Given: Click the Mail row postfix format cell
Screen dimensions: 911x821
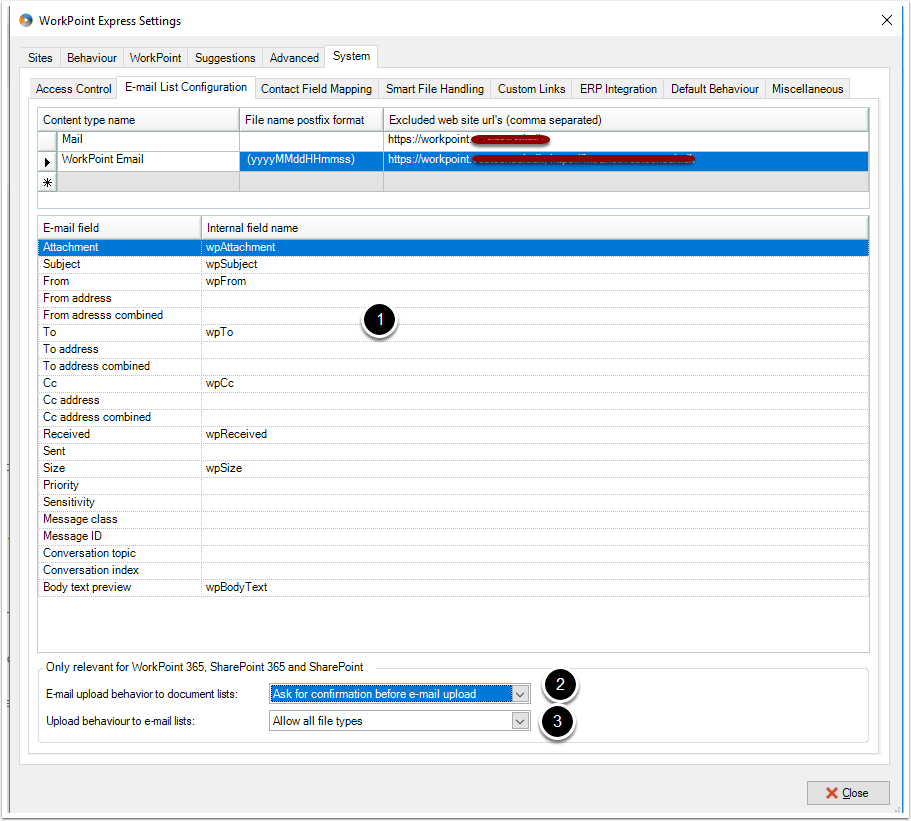Looking at the screenshot, I should [x=311, y=141].
